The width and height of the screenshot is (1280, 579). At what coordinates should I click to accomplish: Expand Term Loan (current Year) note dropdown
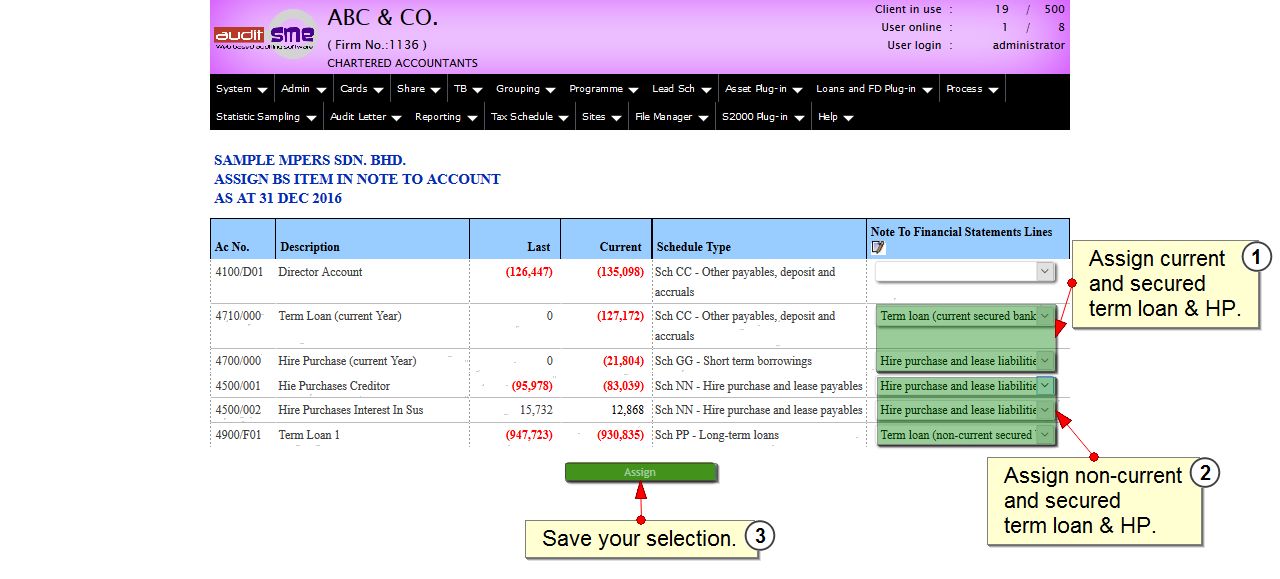tap(1045, 316)
